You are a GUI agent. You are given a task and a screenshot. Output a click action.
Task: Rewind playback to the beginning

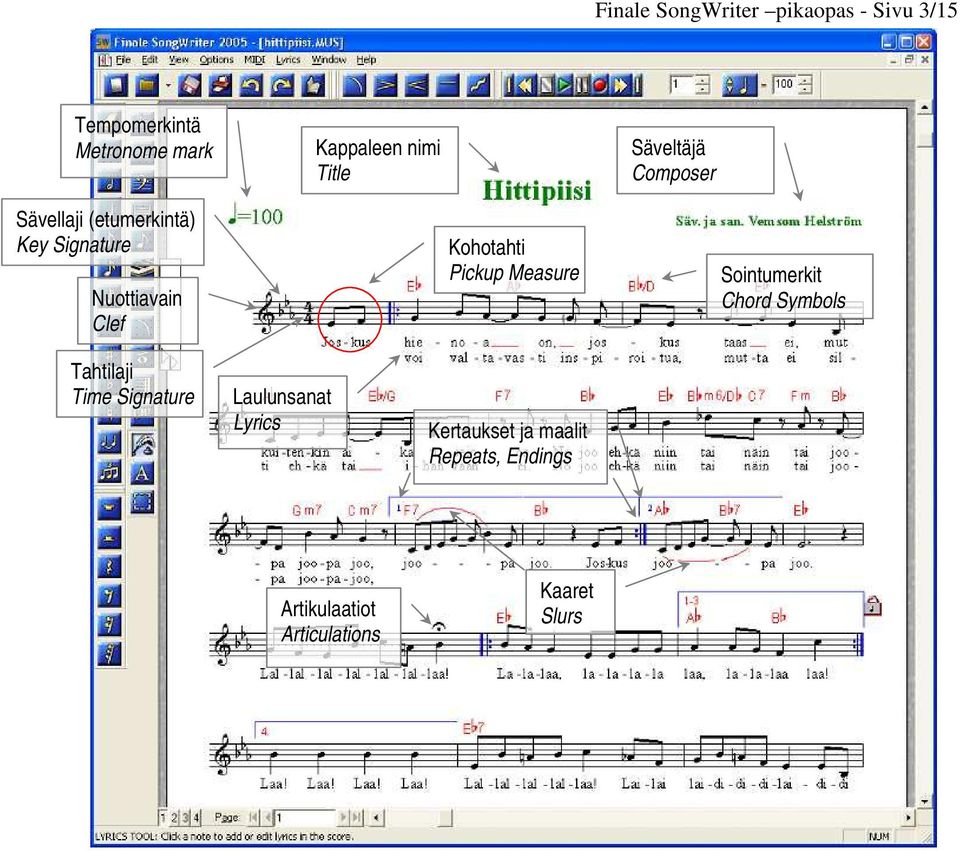click(x=510, y=85)
